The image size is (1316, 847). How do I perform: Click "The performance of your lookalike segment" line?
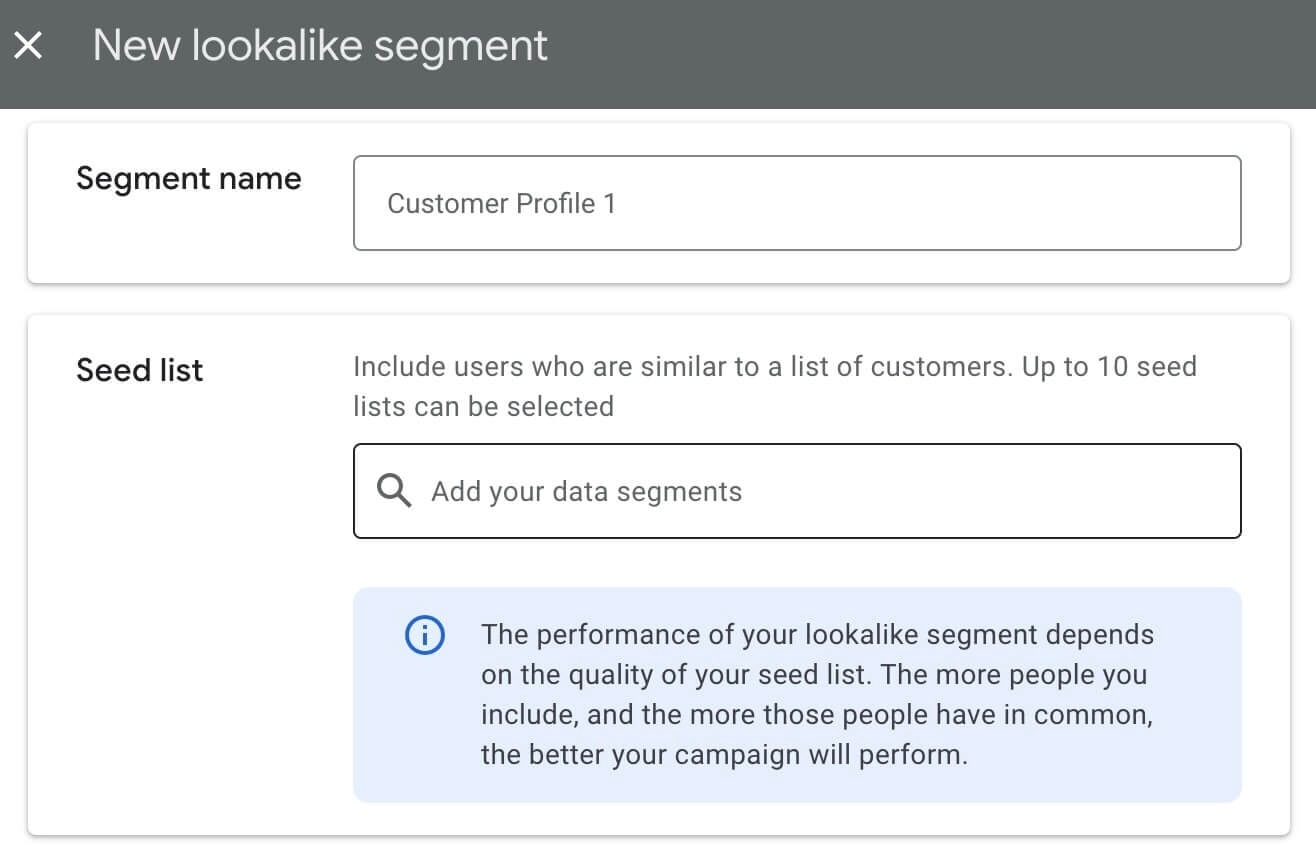click(817, 635)
